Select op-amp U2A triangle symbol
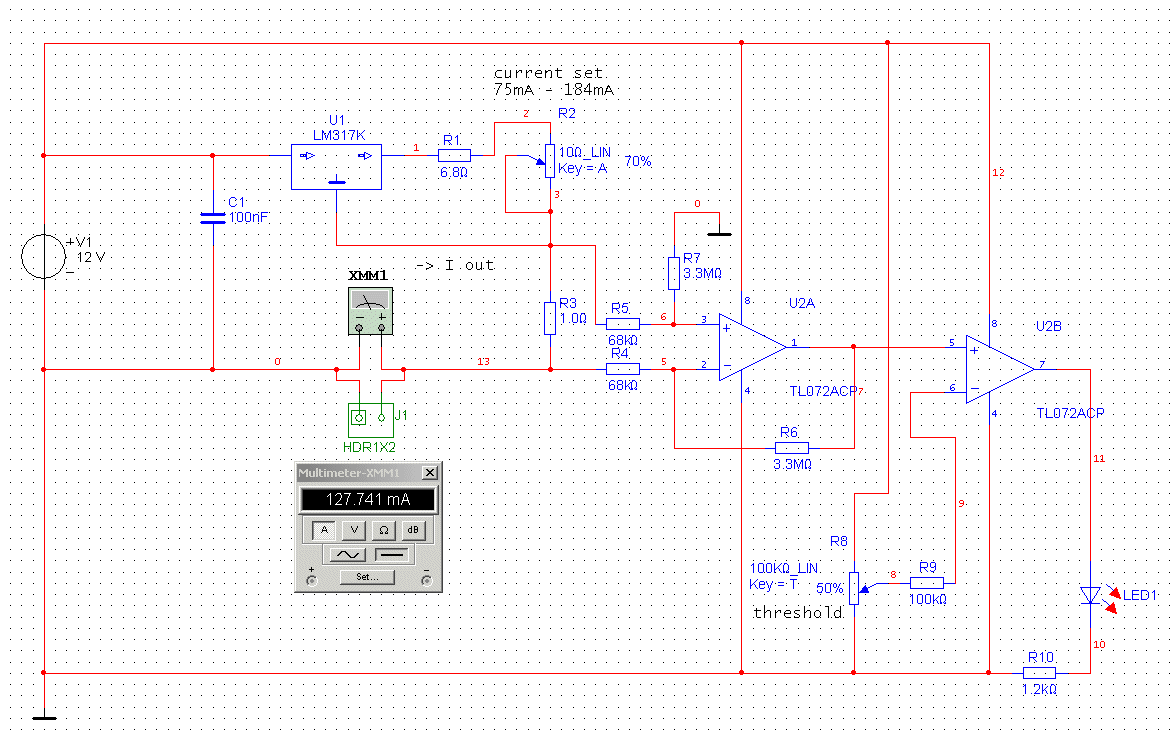Screen dimensions: 1175x738 pos(752,347)
